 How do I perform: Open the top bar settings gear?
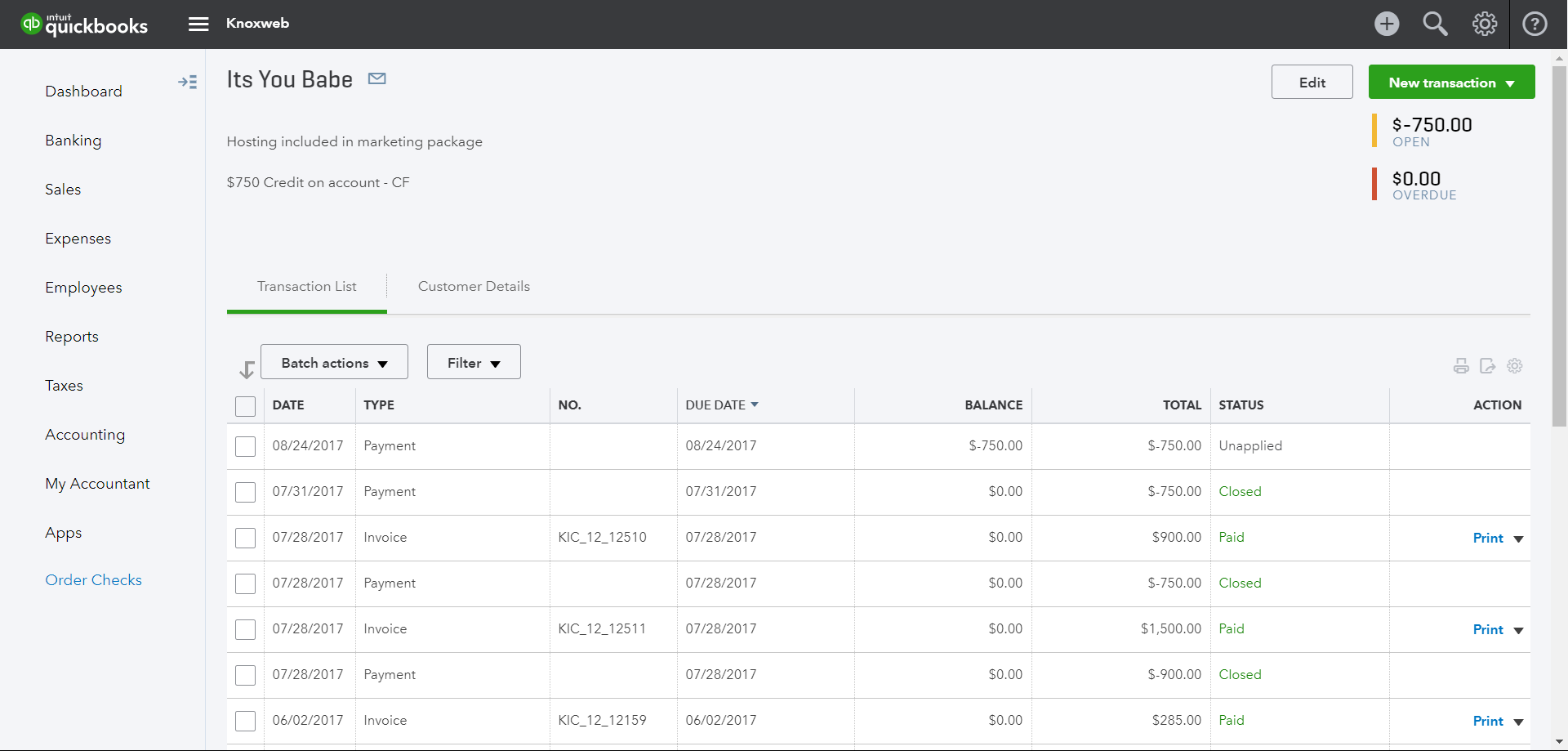pos(1484,24)
